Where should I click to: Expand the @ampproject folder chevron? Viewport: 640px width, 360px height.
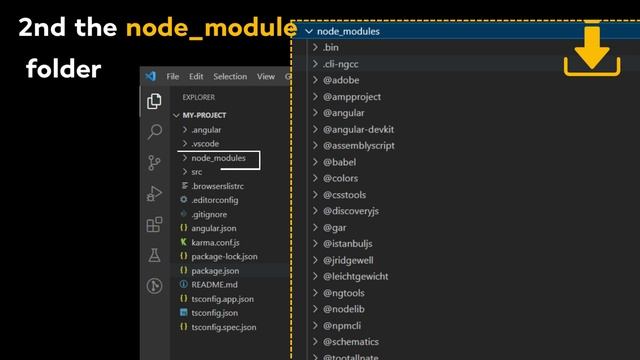tap(316, 96)
